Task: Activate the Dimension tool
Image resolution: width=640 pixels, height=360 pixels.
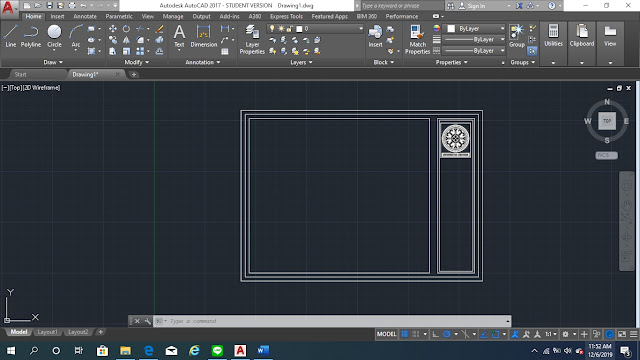Action: [x=204, y=36]
